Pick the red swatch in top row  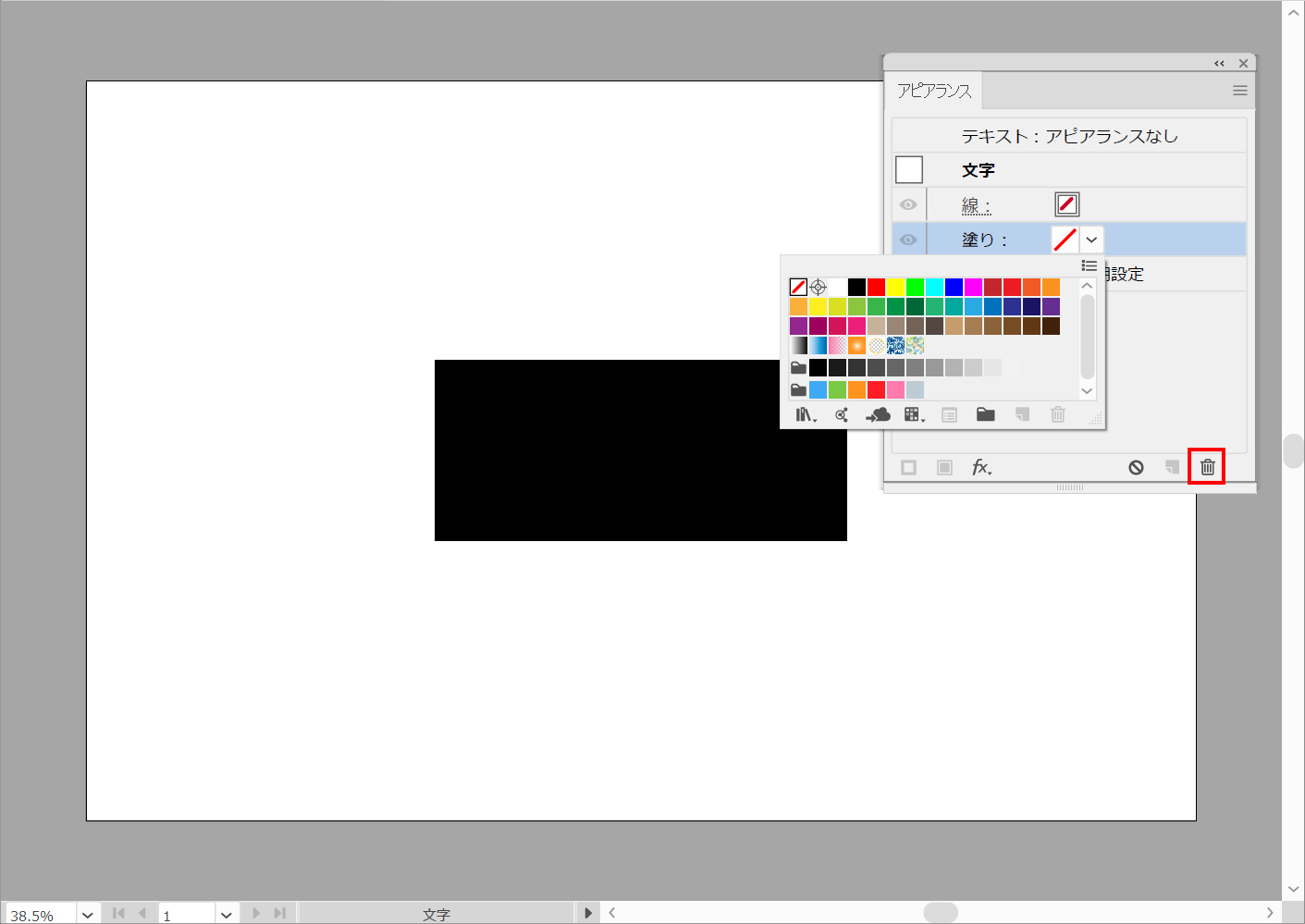876,287
